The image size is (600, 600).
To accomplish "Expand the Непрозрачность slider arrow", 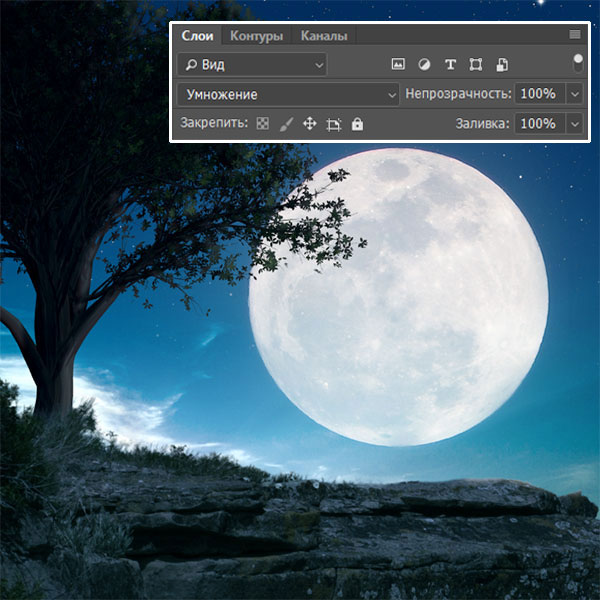I will [574, 94].
